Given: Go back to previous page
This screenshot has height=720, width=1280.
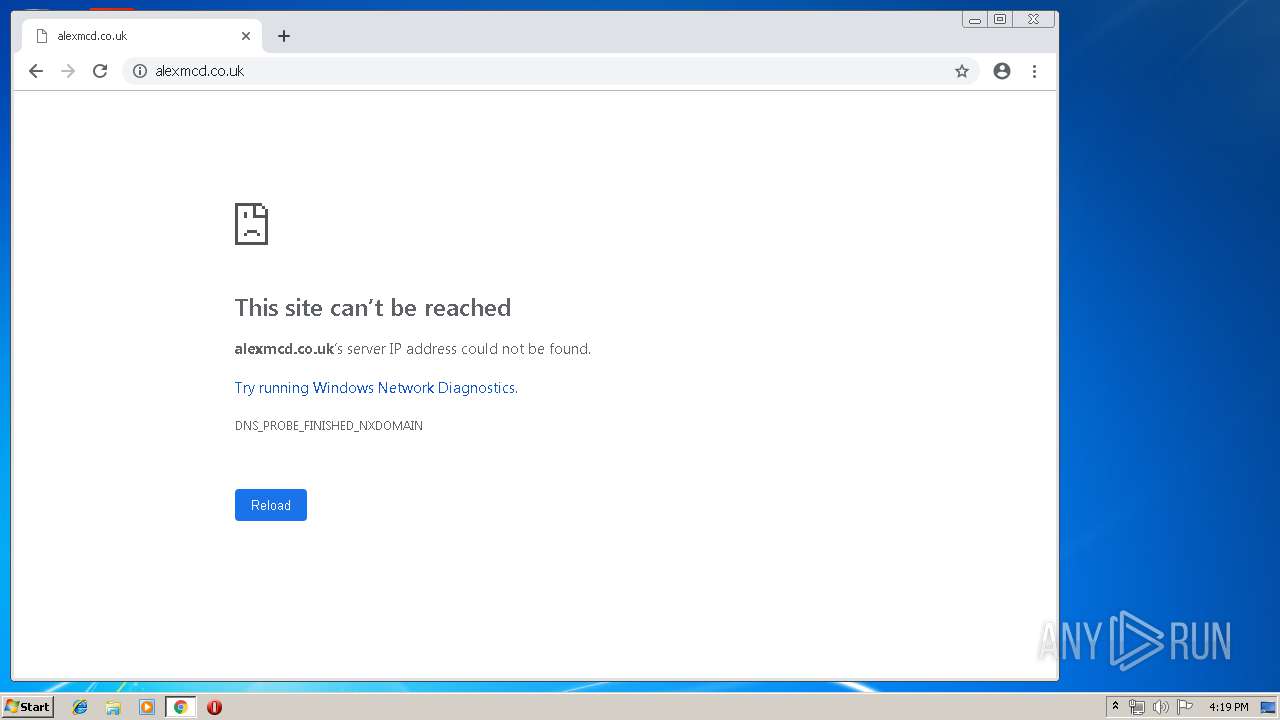Looking at the screenshot, I should [x=36, y=71].
